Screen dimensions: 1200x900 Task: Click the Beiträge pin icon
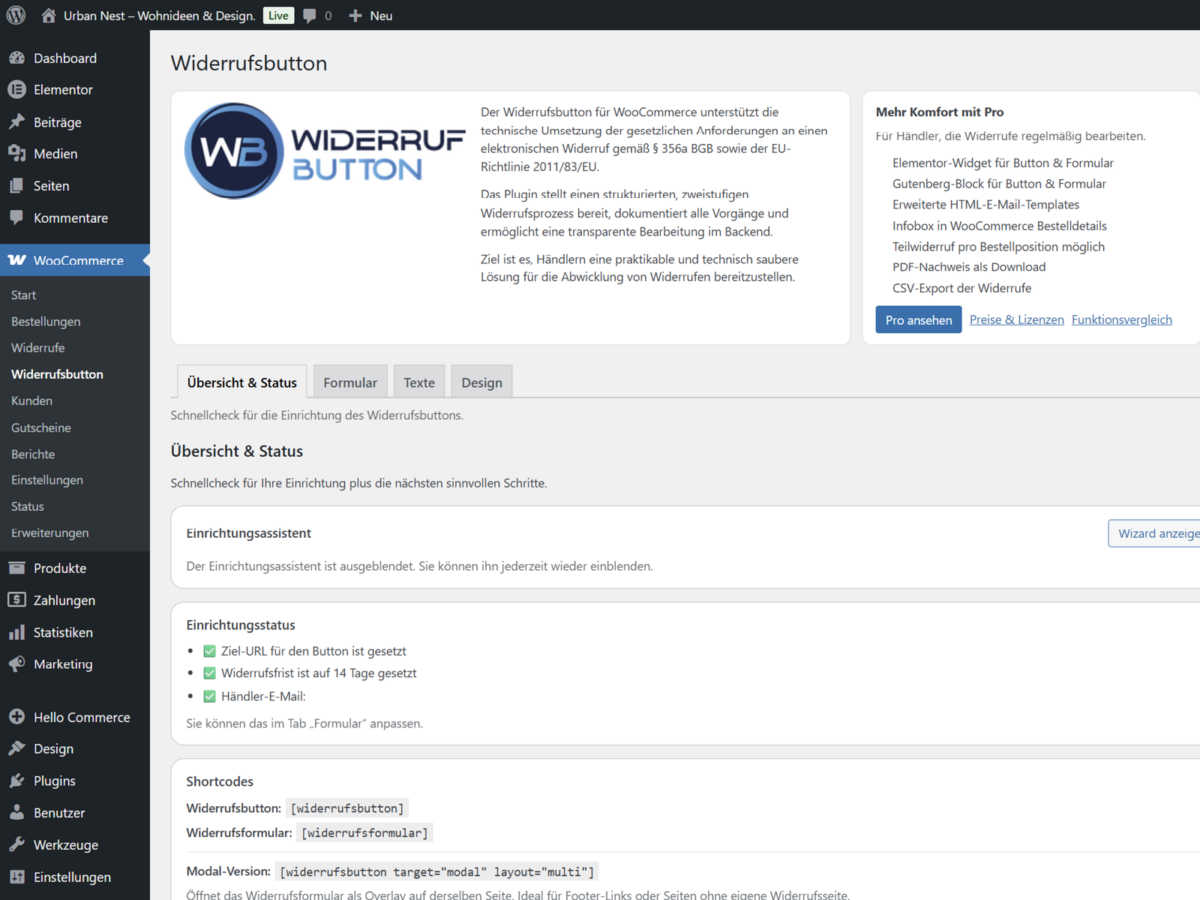16,122
